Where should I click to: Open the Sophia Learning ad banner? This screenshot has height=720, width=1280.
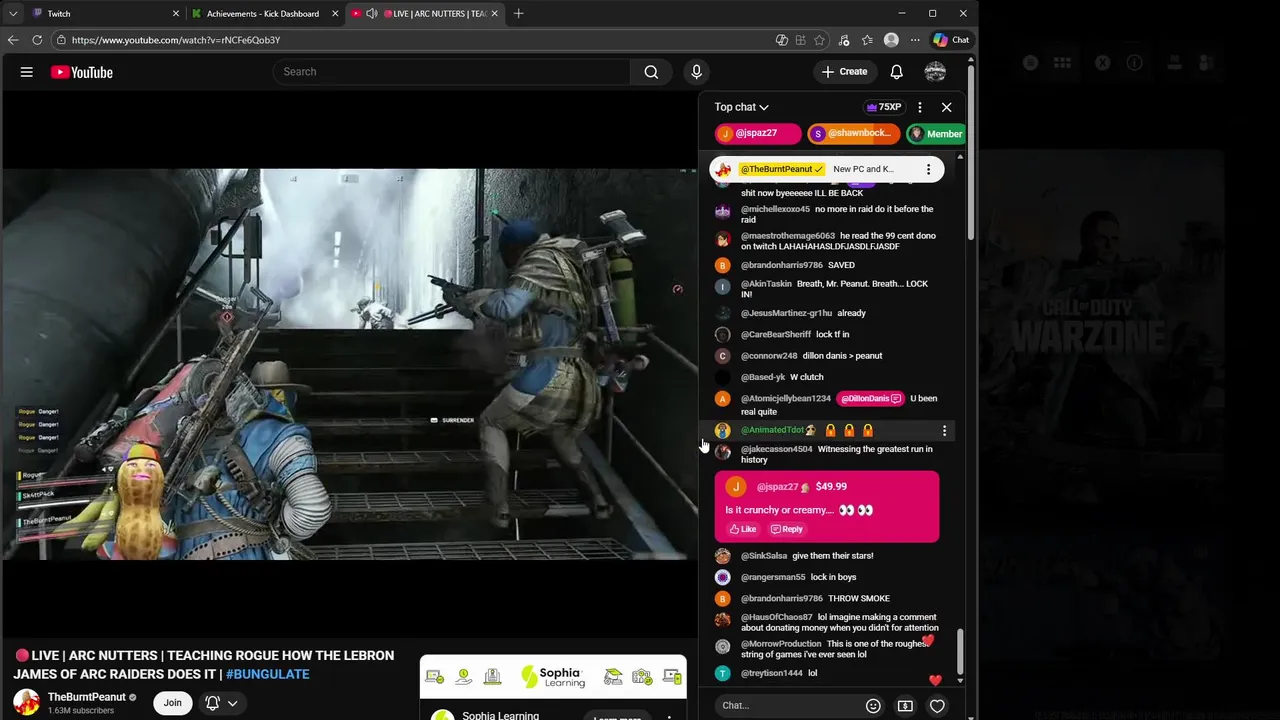click(x=553, y=677)
